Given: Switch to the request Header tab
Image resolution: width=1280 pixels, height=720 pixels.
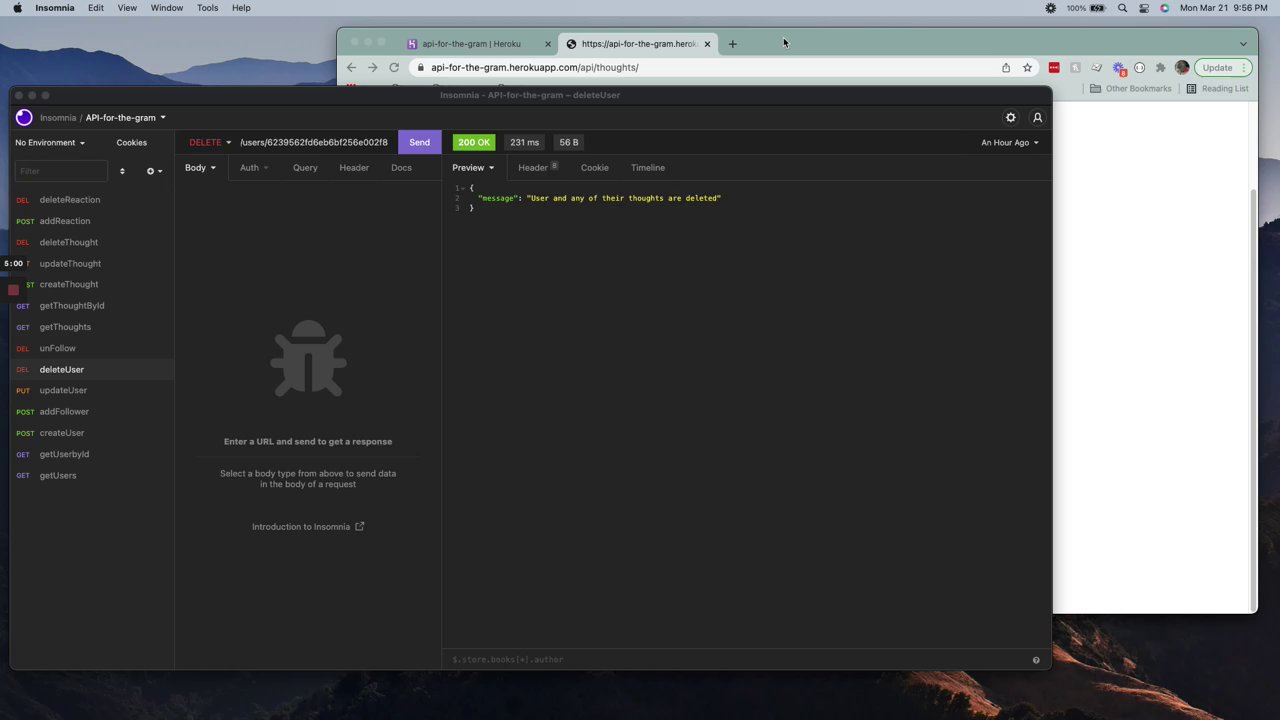Looking at the screenshot, I should point(354,168).
